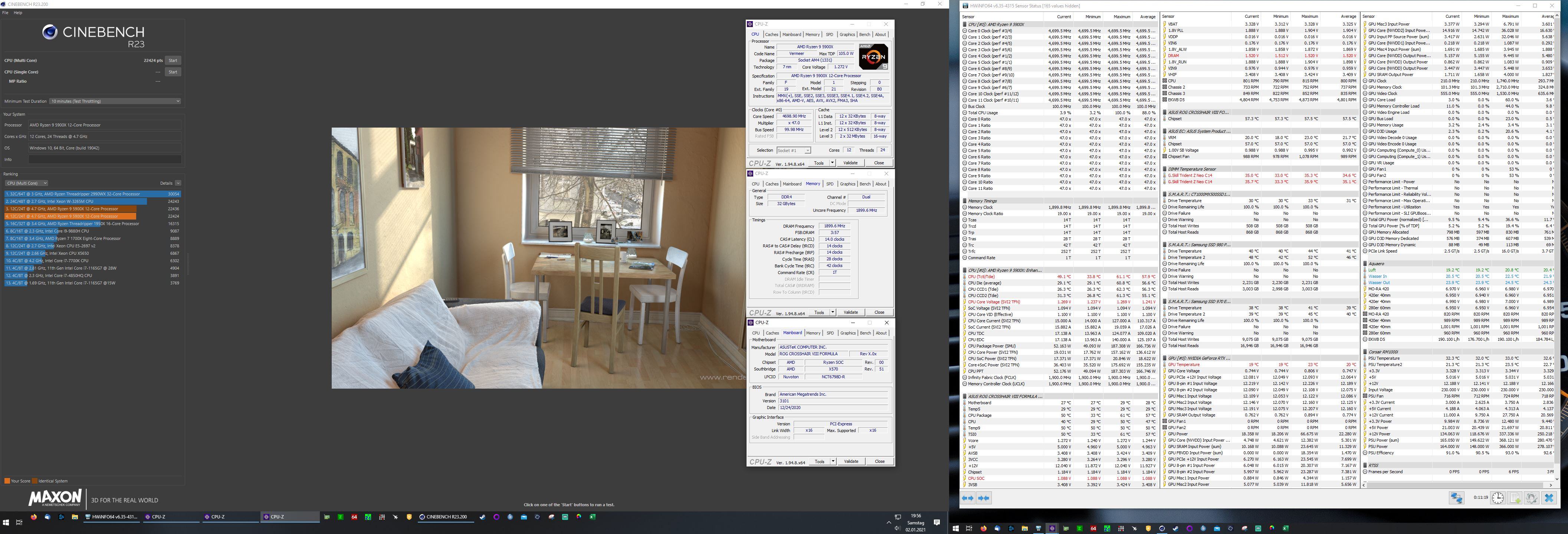Click Tools button in CPU-Z Mainboard window
This screenshot has height=534, width=1568.
[x=820, y=461]
